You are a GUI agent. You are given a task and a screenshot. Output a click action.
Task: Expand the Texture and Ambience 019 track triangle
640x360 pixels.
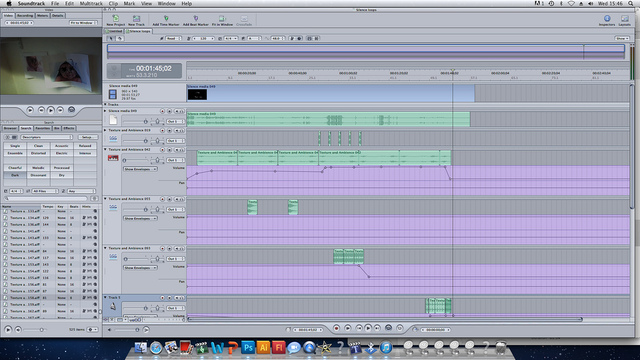pyautogui.click(x=105, y=130)
